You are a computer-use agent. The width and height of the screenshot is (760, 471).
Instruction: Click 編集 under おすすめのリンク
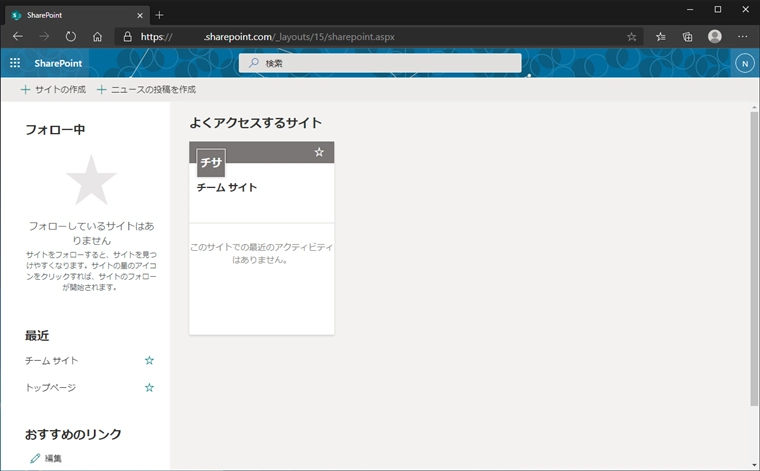(46, 458)
